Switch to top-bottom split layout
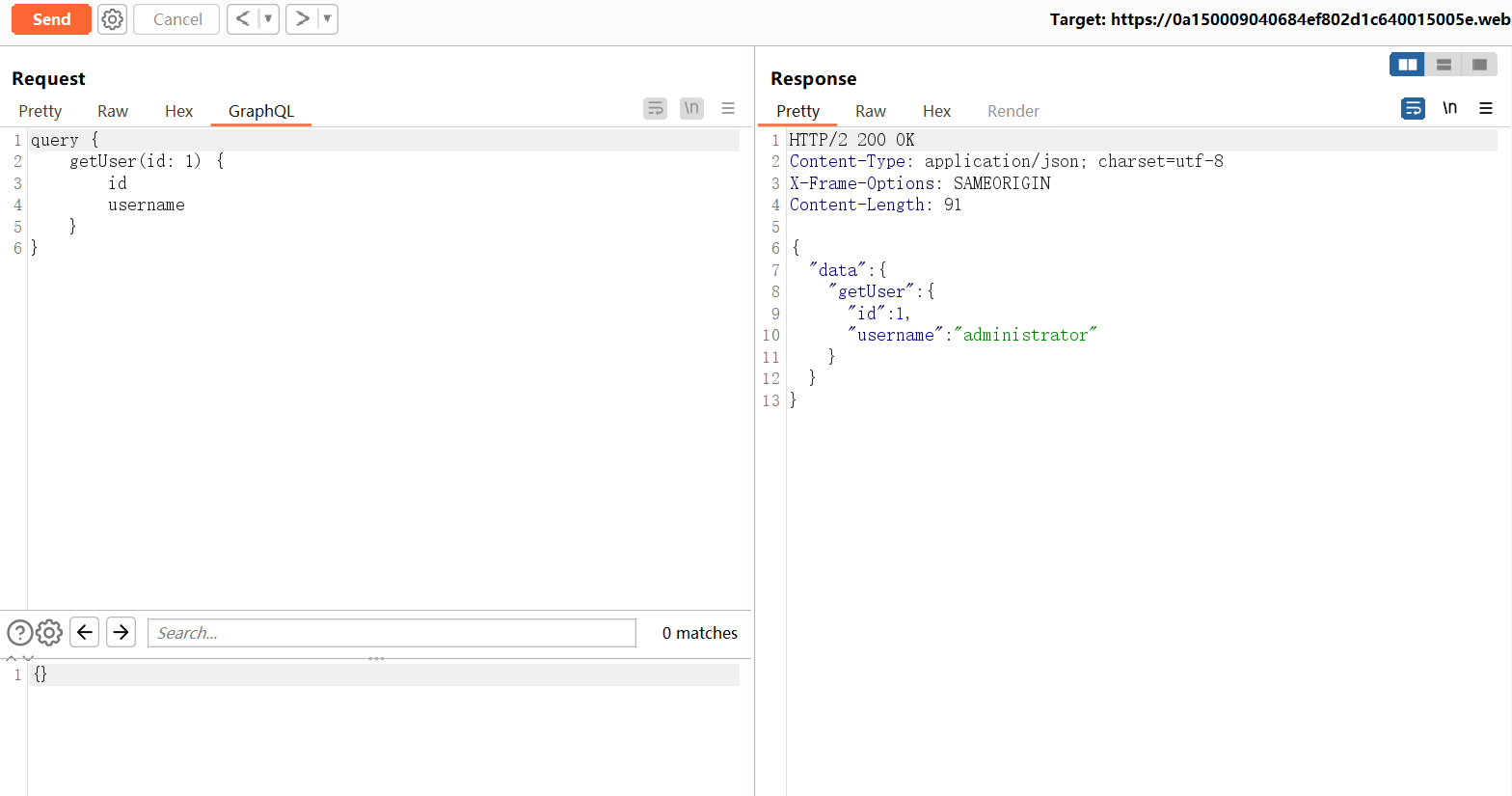 tap(1444, 65)
